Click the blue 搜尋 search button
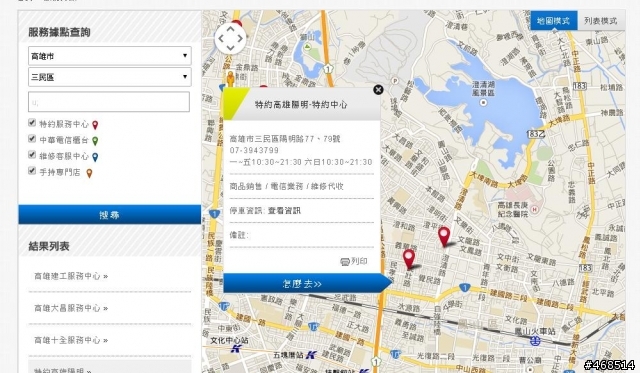 pyautogui.click(x=109, y=215)
